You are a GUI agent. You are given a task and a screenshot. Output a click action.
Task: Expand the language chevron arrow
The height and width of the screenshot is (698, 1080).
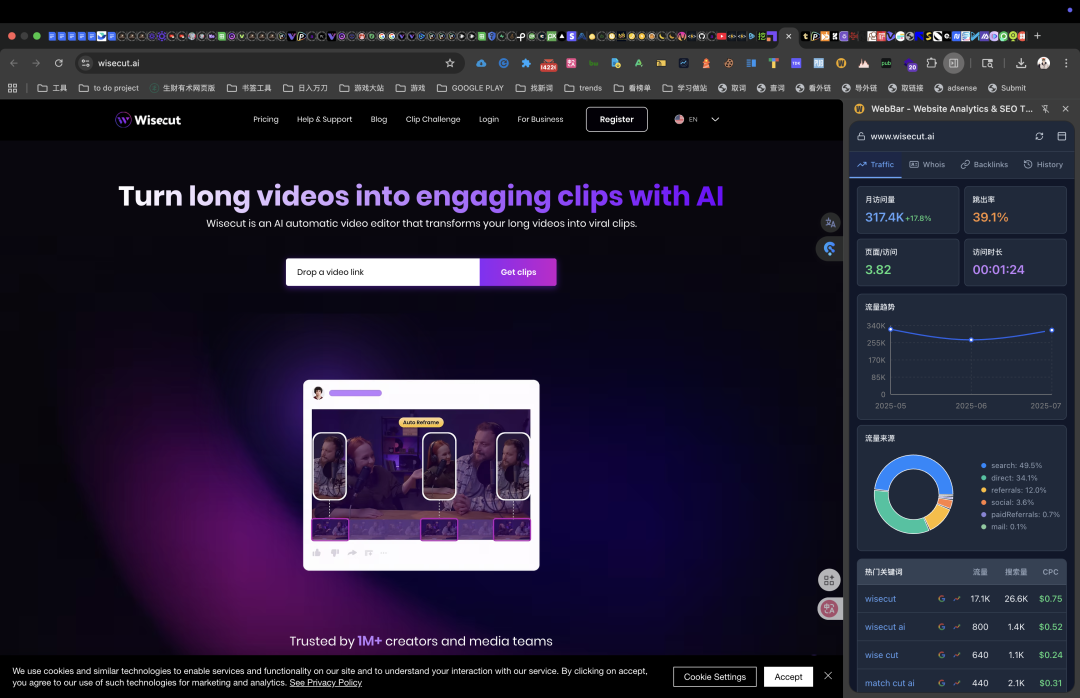coord(715,119)
